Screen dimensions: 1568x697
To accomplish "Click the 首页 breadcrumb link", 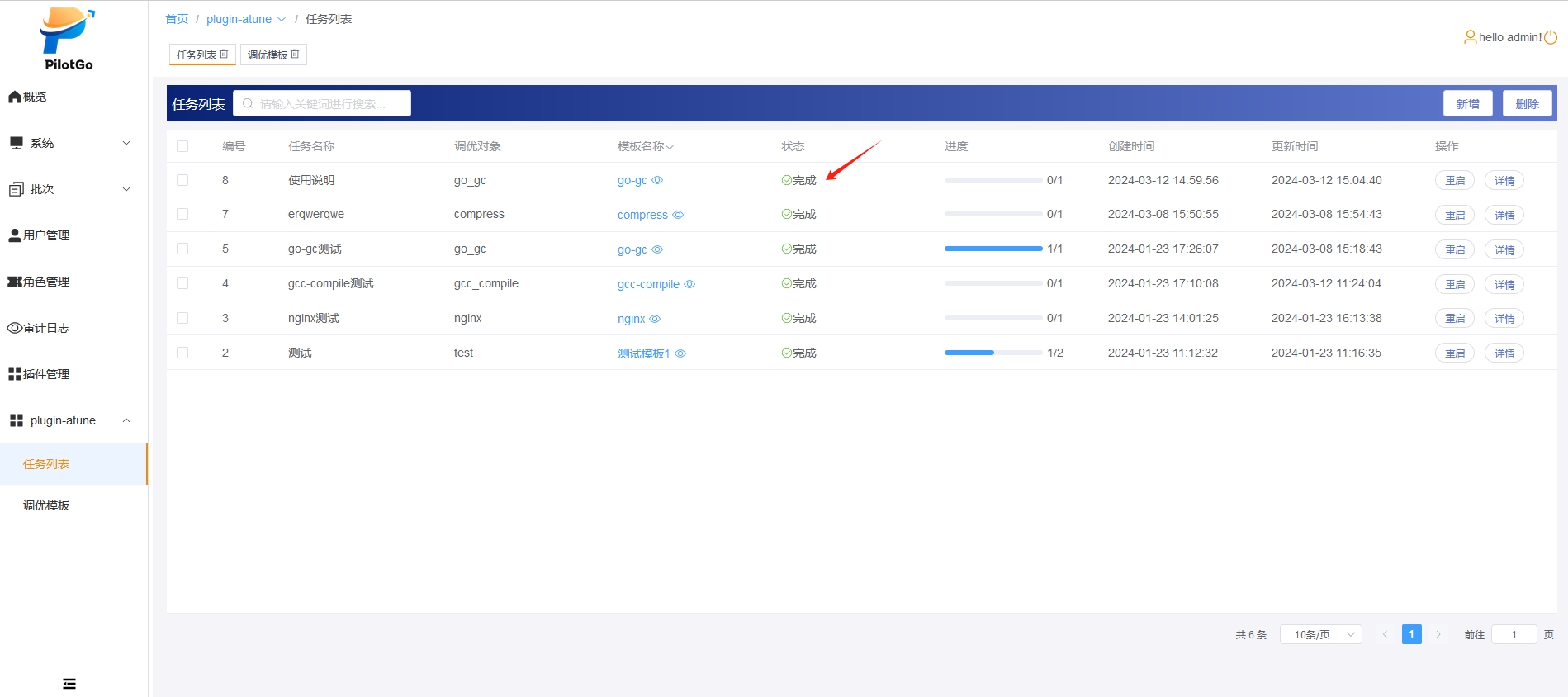I will (x=177, y=19).
